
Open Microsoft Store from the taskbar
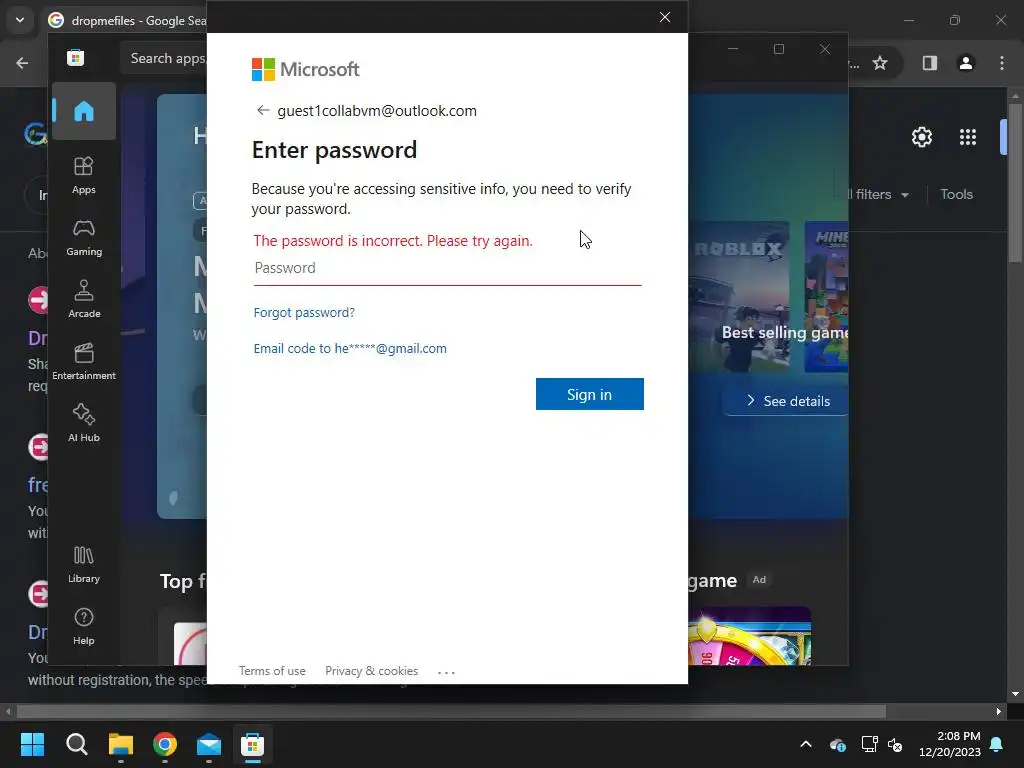[253, 744]
